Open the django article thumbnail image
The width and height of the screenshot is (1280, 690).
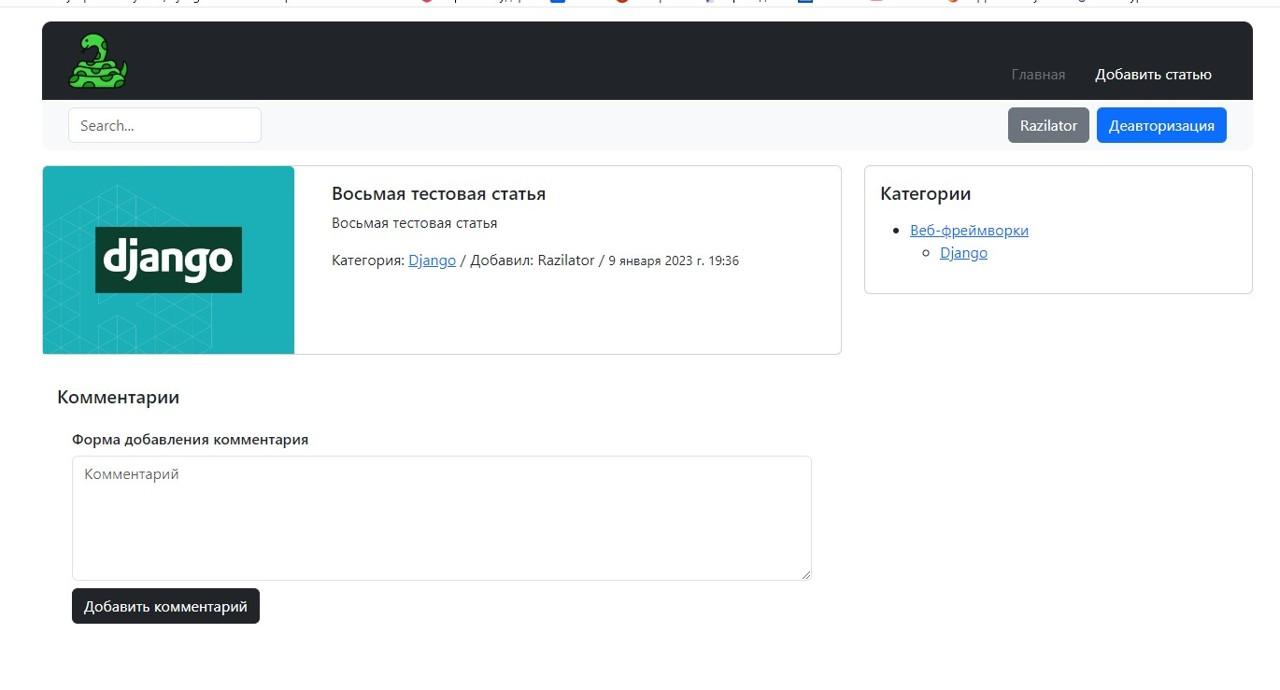coord(169,260)
